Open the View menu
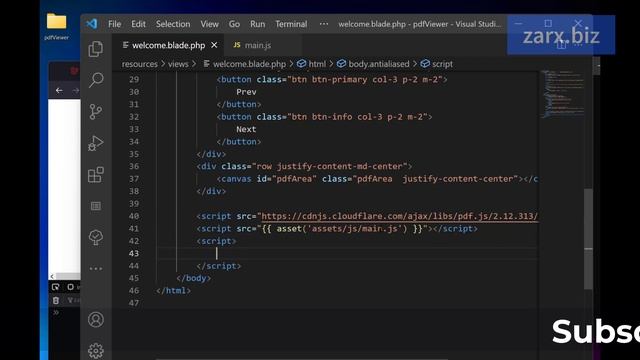The height and width of the screenshot is (360, 640). 209,24
